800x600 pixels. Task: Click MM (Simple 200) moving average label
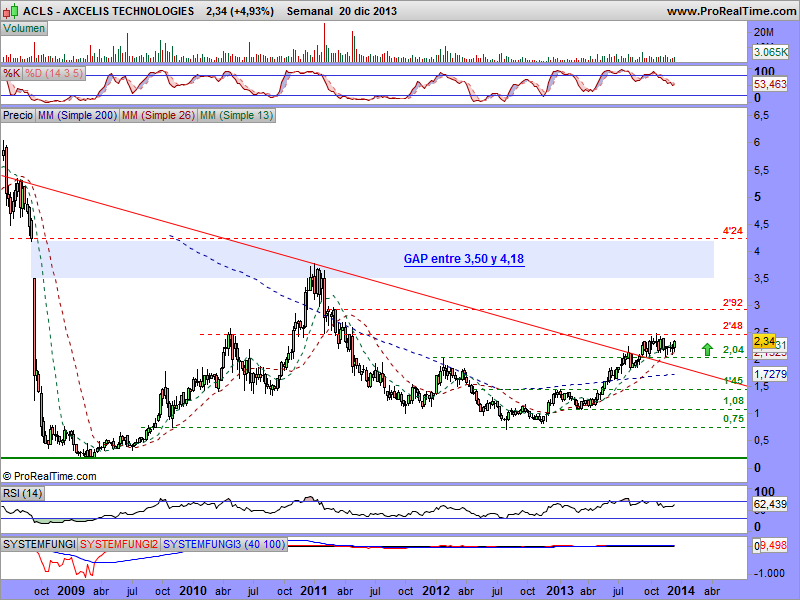click(78, 115)
